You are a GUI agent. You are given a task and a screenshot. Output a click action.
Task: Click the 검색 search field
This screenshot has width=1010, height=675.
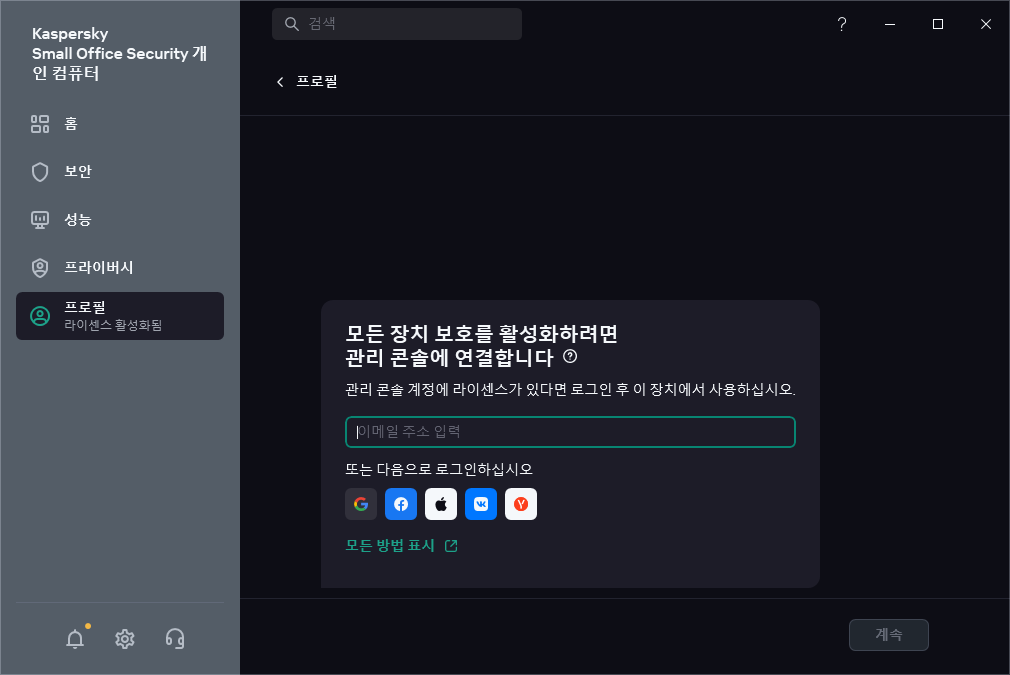click(397, 23)
